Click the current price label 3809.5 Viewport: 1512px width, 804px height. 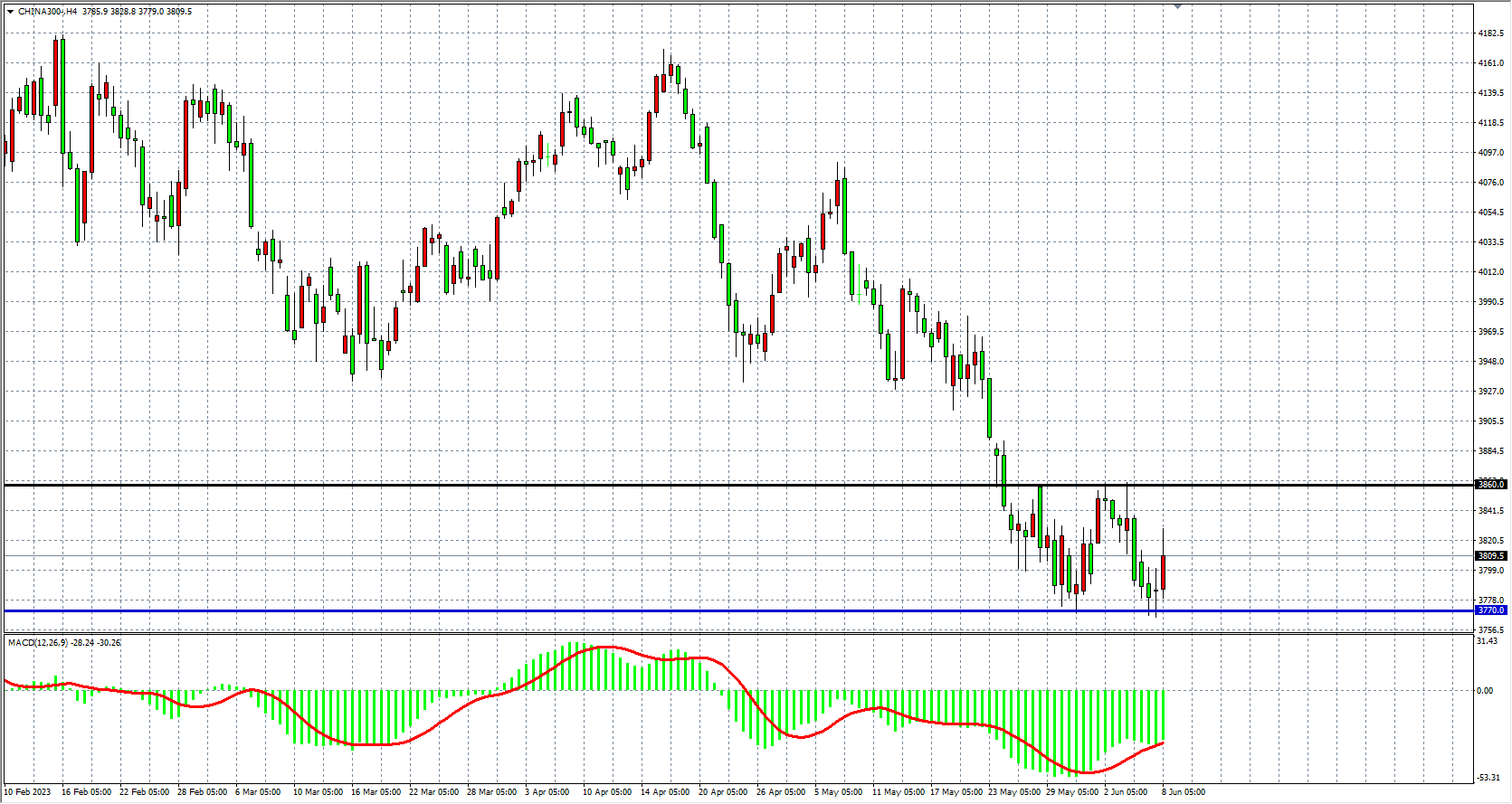(x=1490, y=556)
